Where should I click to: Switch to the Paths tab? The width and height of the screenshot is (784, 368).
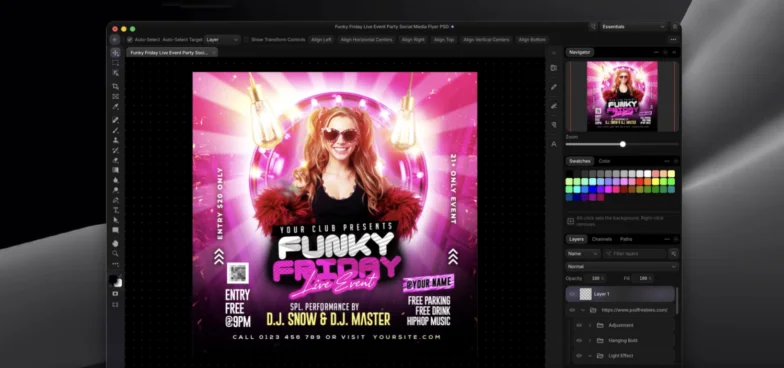point(626,240)
